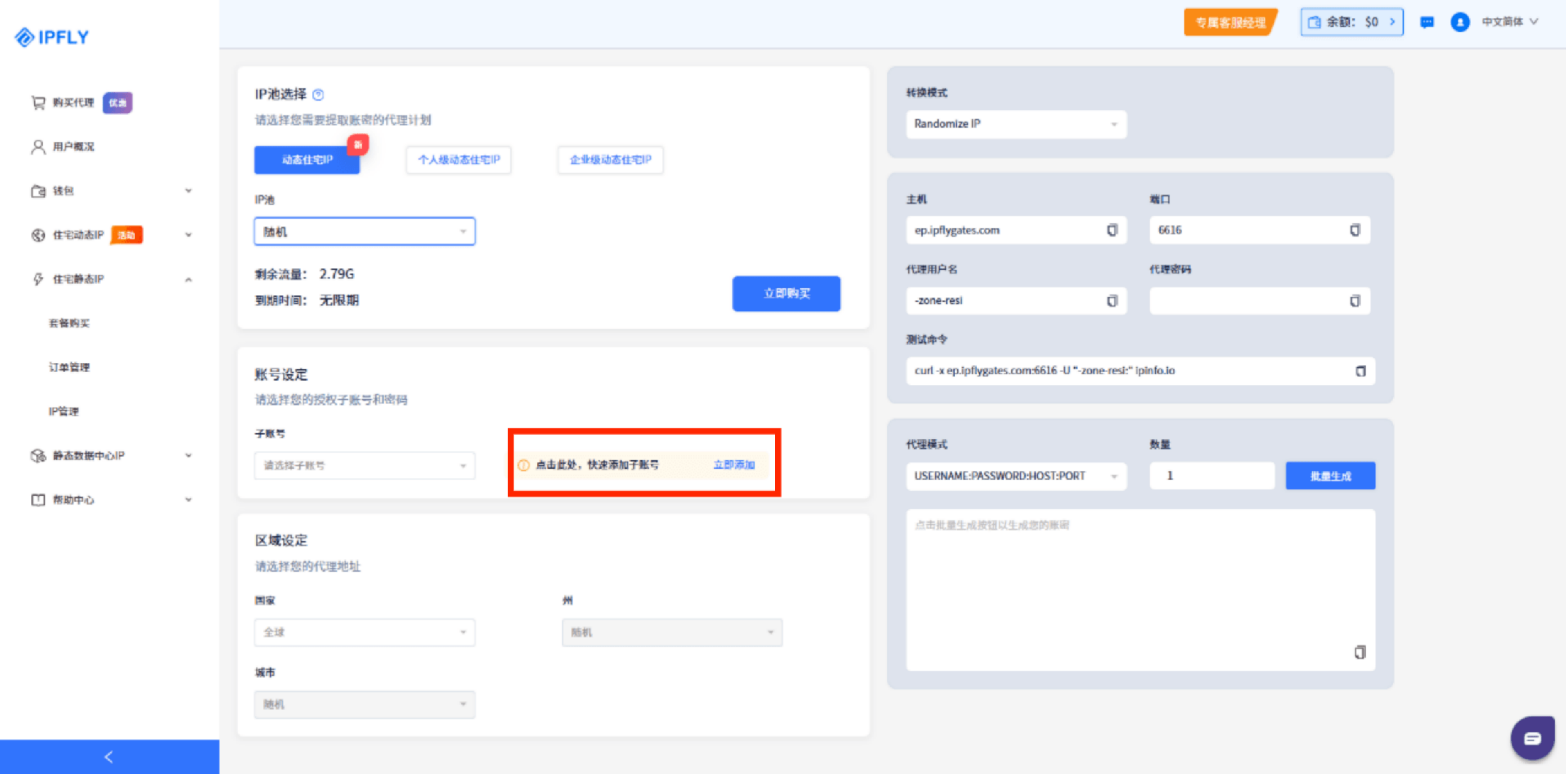Select the 企业级动态住宅IP tab
The image size is (1568, 775).
pyautogui.click(x=611, y=160)
